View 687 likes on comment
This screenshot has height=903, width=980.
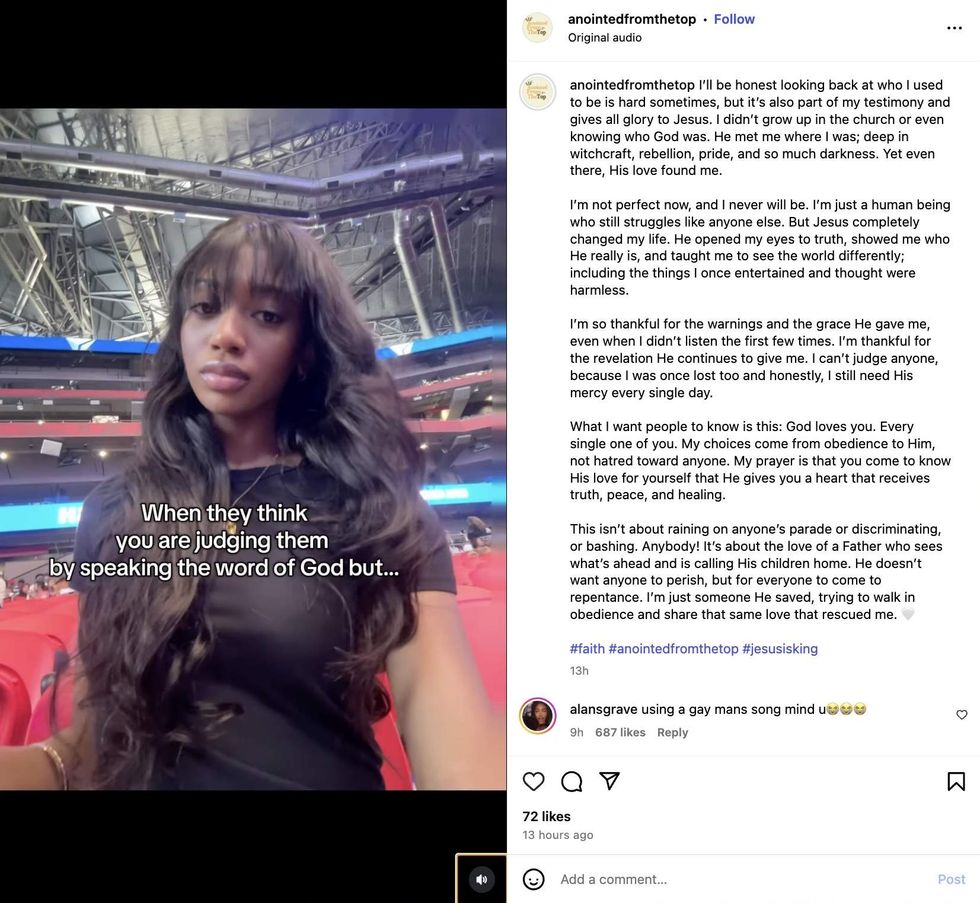(620, 732)
